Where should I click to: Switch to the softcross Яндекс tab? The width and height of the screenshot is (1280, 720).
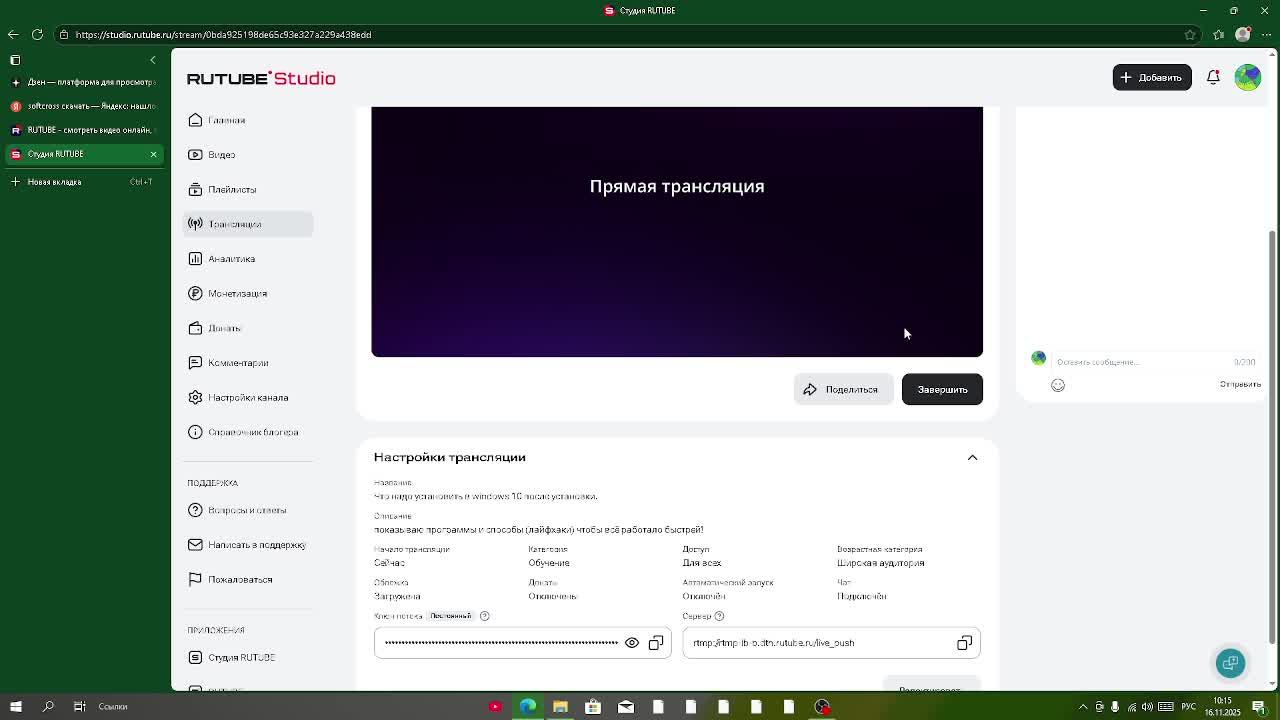pyautogui.click(x=84, y=106)
